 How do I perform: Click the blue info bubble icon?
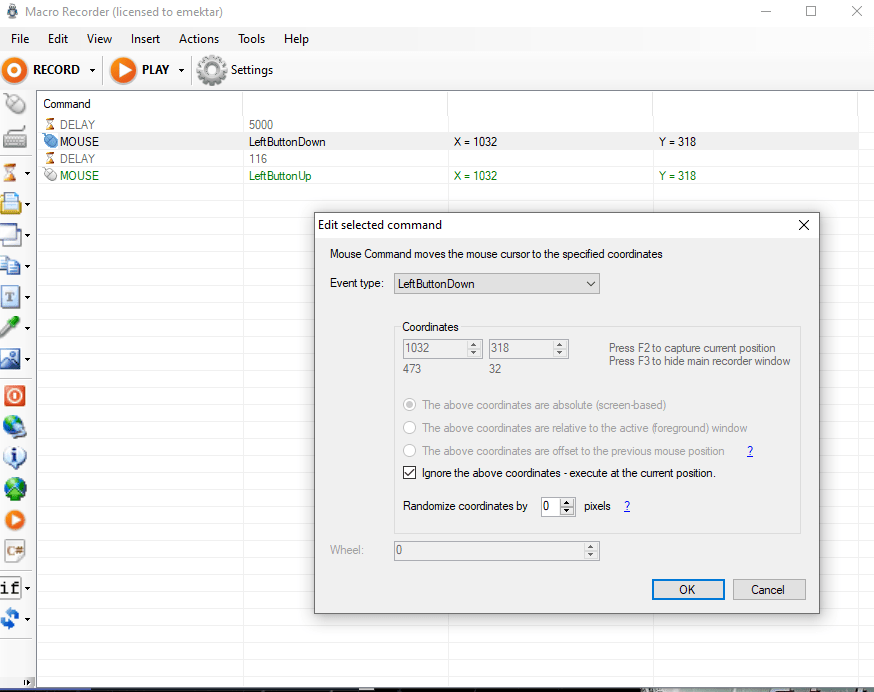pos(15,458)
